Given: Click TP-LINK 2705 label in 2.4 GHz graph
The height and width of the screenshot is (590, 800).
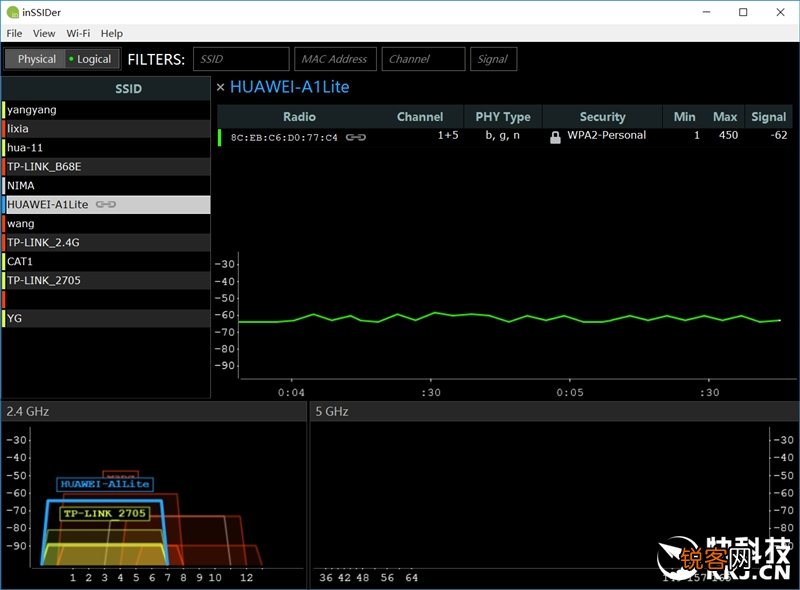Looking at the screenshot, I should coord(105,513).
